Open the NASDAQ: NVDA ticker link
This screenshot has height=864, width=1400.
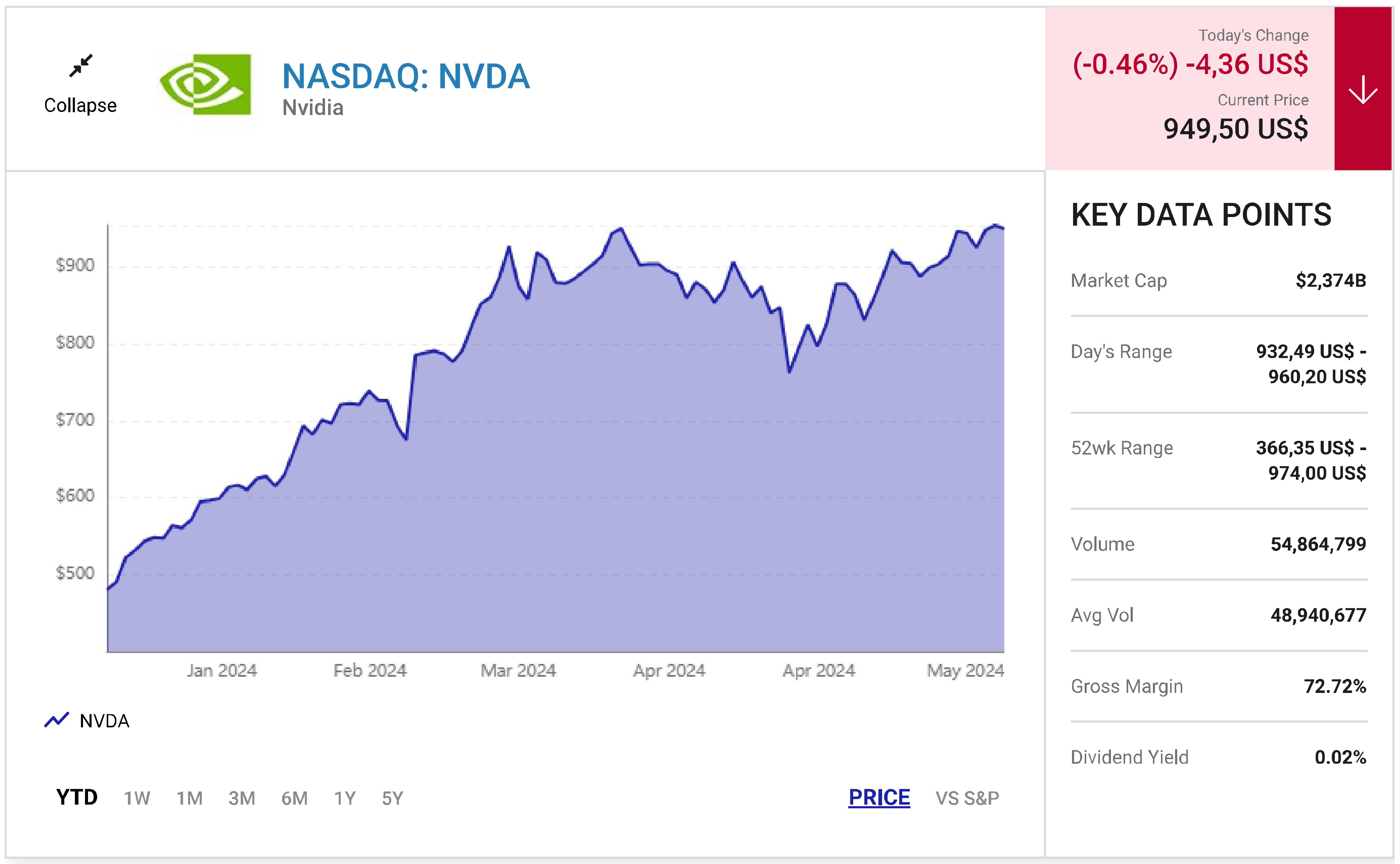pyautogui.click(x=406, y=76)
